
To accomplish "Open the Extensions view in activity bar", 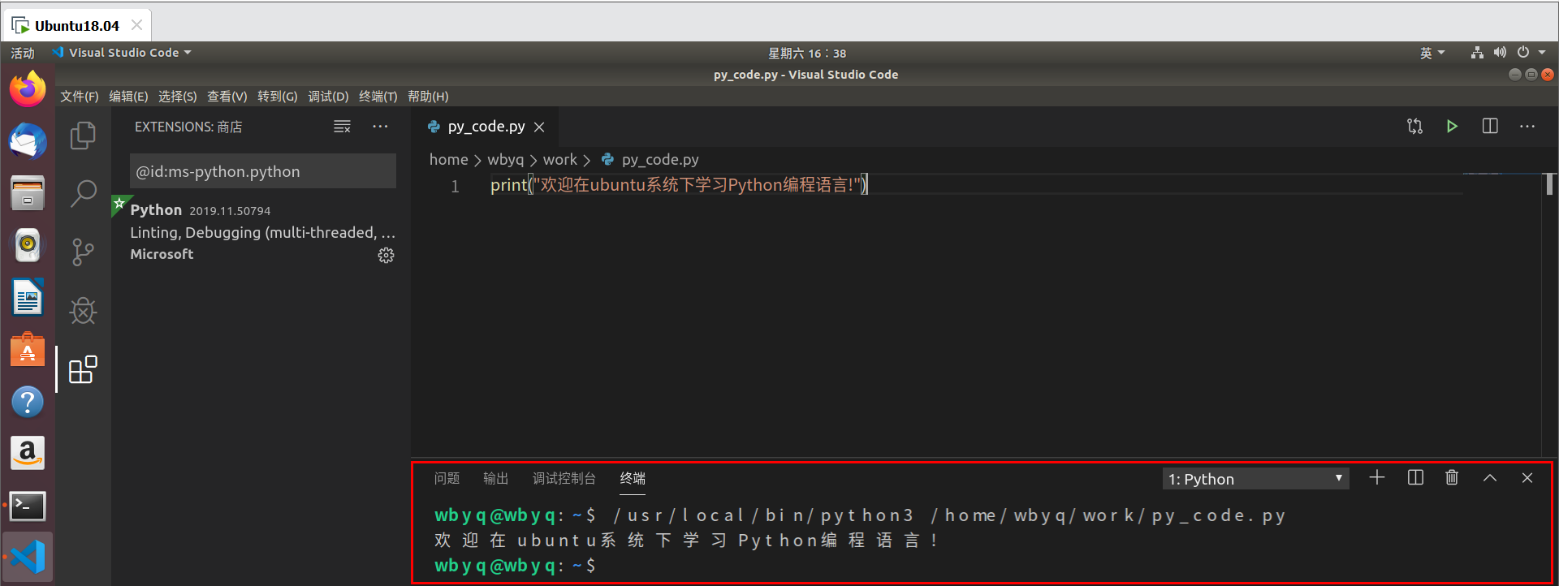I will (x=83, y=370).
